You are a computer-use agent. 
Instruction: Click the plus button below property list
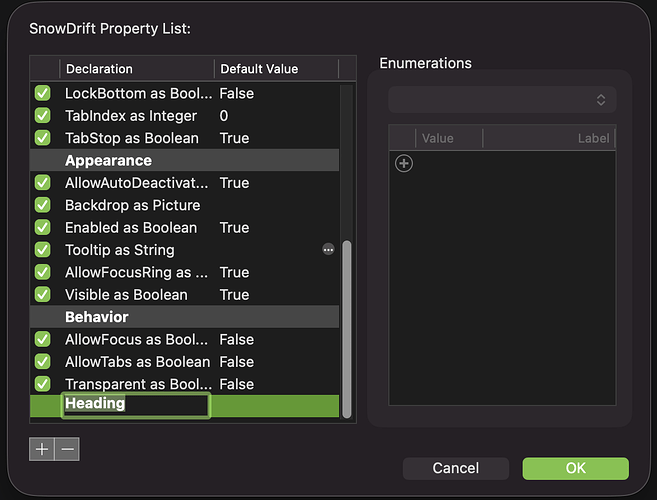point(42,449)
